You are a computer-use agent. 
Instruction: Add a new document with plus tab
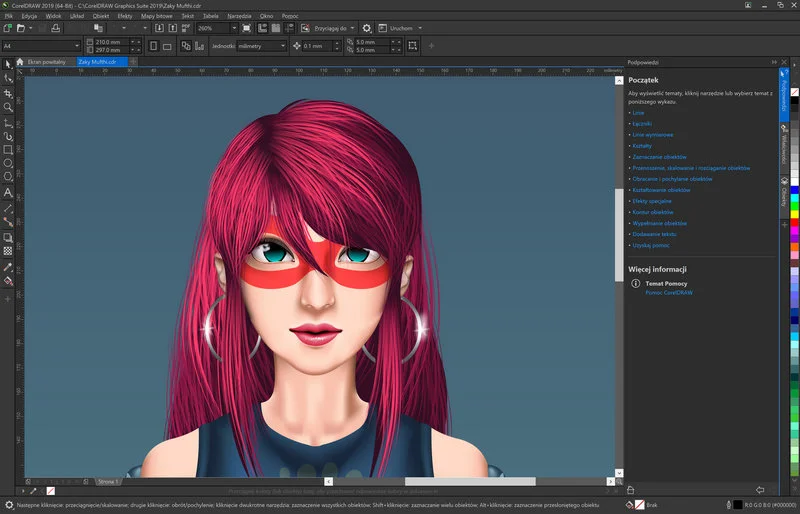[x=133, y=62]
